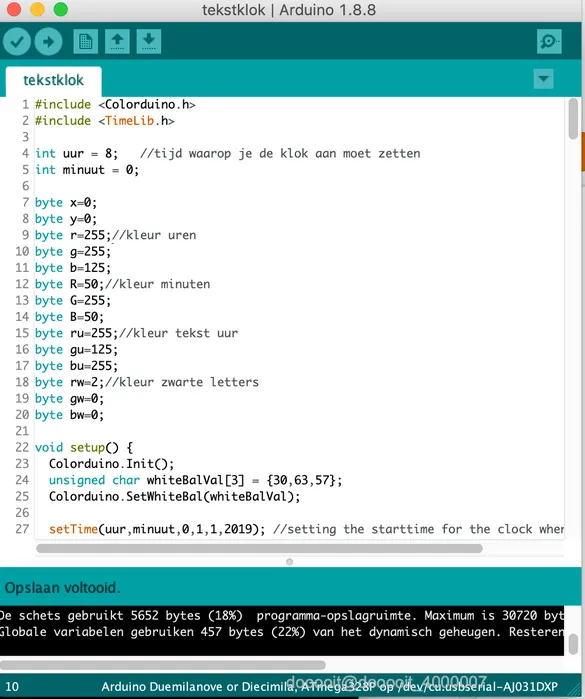The image size is (585, 699).
Task: Click the line 'byte B=50;'
Action: [x=69, y=317]
